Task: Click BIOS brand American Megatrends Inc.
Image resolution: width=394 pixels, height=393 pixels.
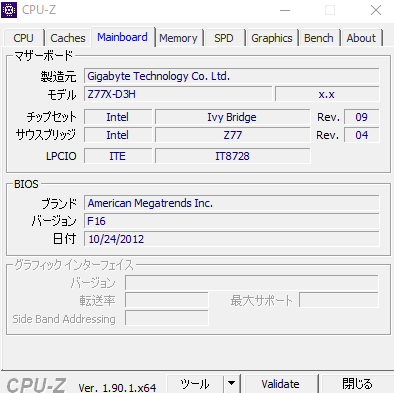Action: [x=232, y=203]
